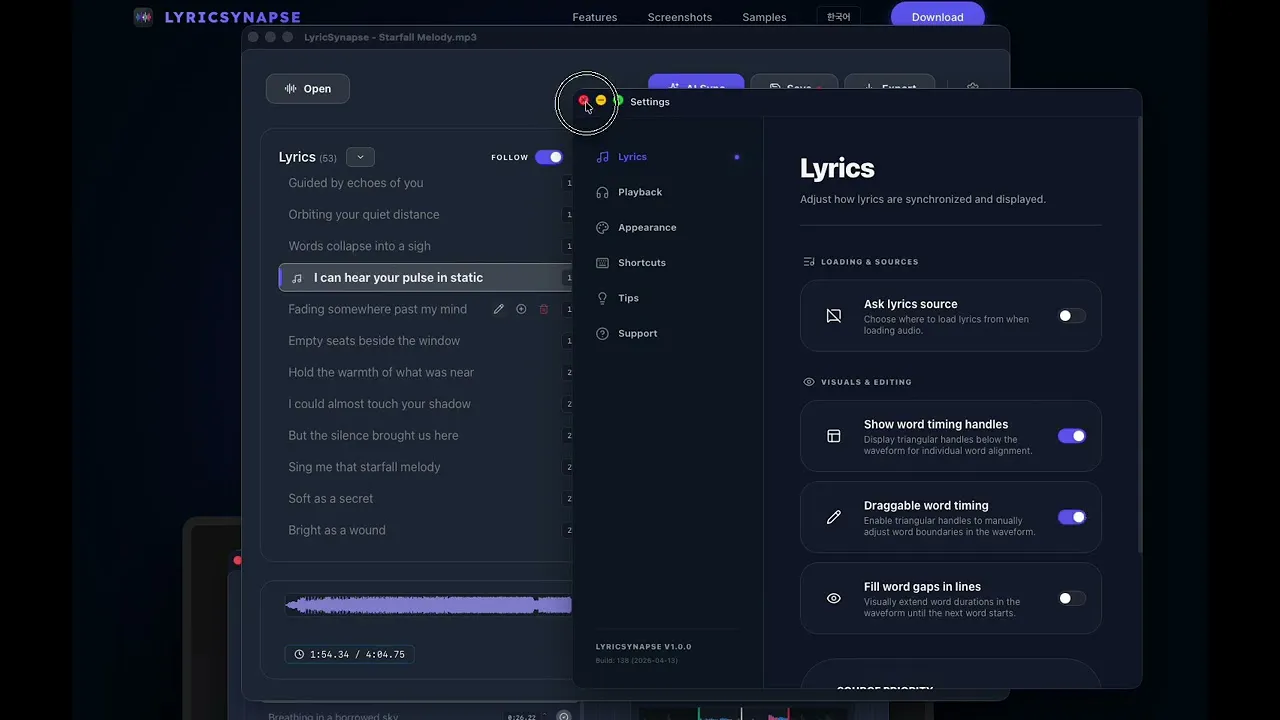Click the LYRICSYNAPSE V1.0.0 version text
1280x720 pixels.
643,647
